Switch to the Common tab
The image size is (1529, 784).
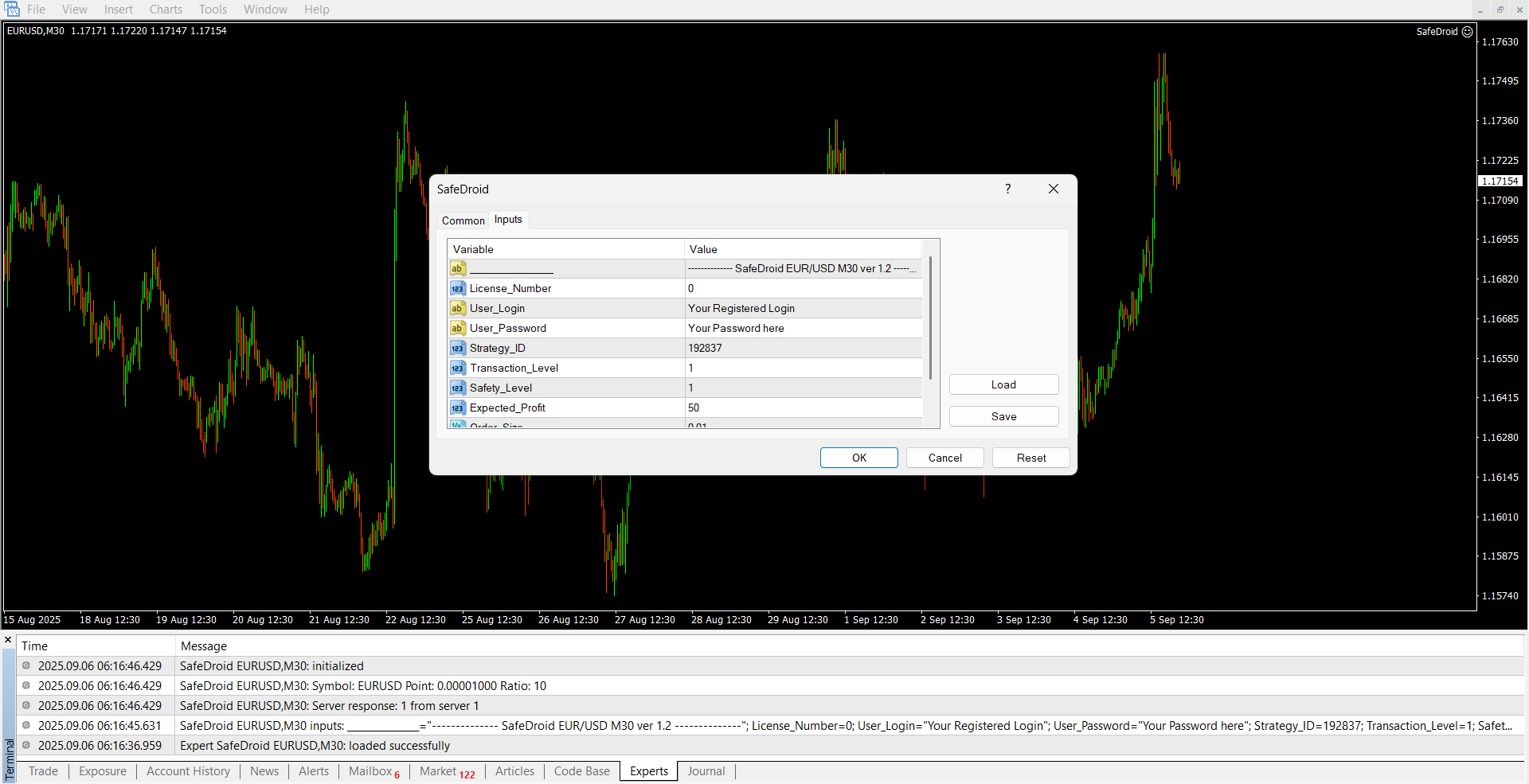[x=463, y=220]
